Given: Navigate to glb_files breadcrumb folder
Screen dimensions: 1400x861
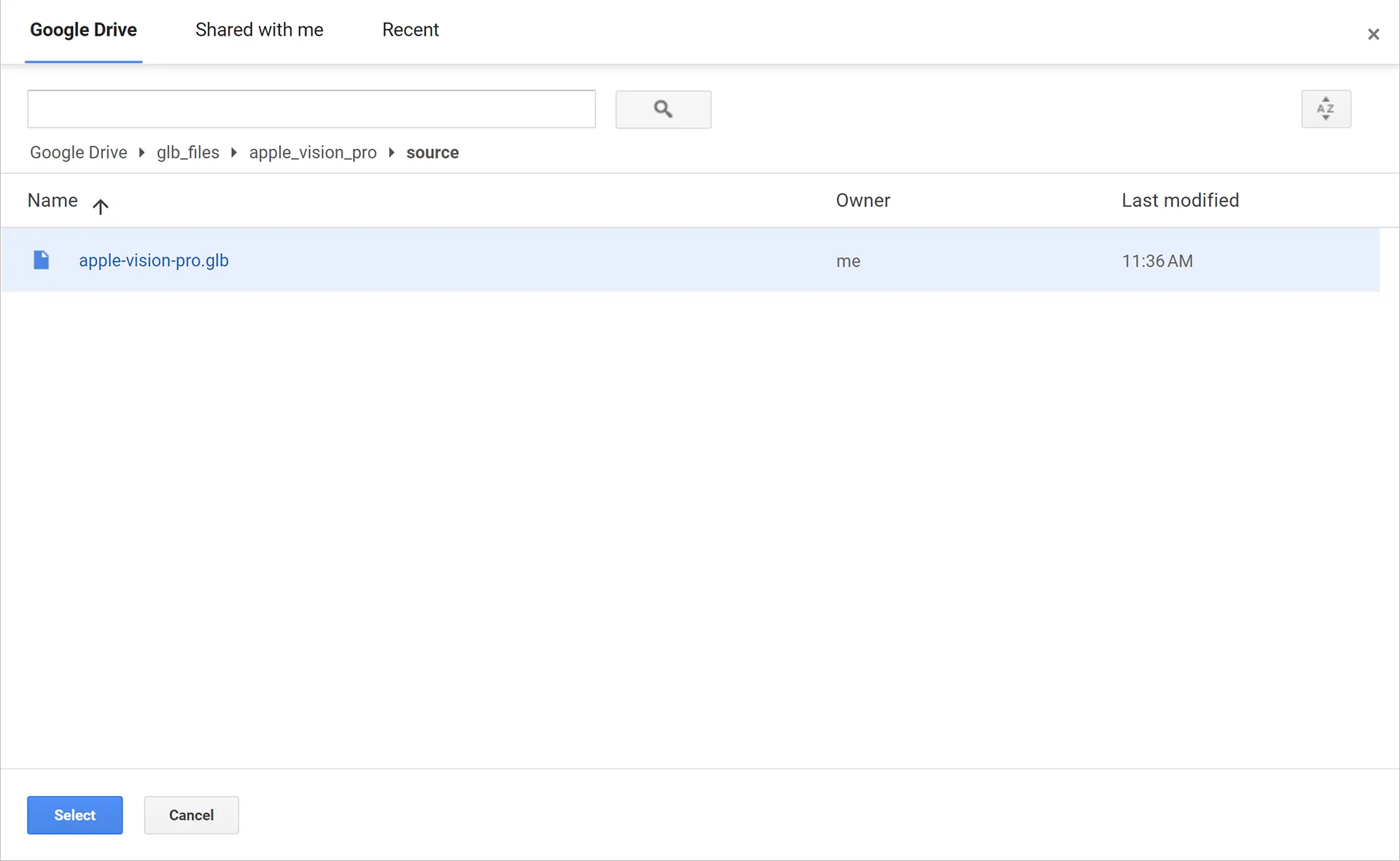Looking at the screenshot, I should 187,152.
